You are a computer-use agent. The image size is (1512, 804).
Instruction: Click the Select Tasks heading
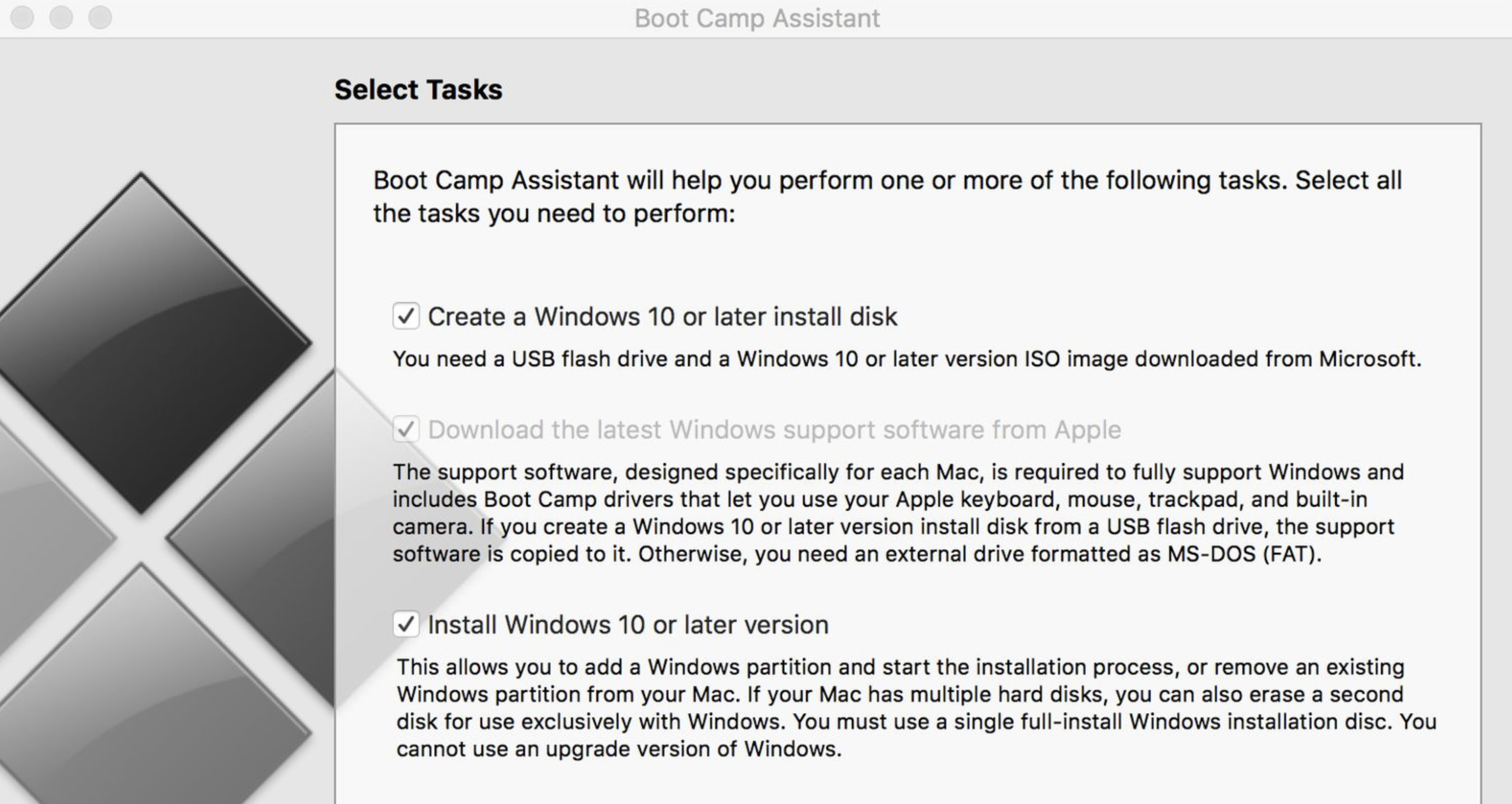pyautogui.click(x=419, y=90)
